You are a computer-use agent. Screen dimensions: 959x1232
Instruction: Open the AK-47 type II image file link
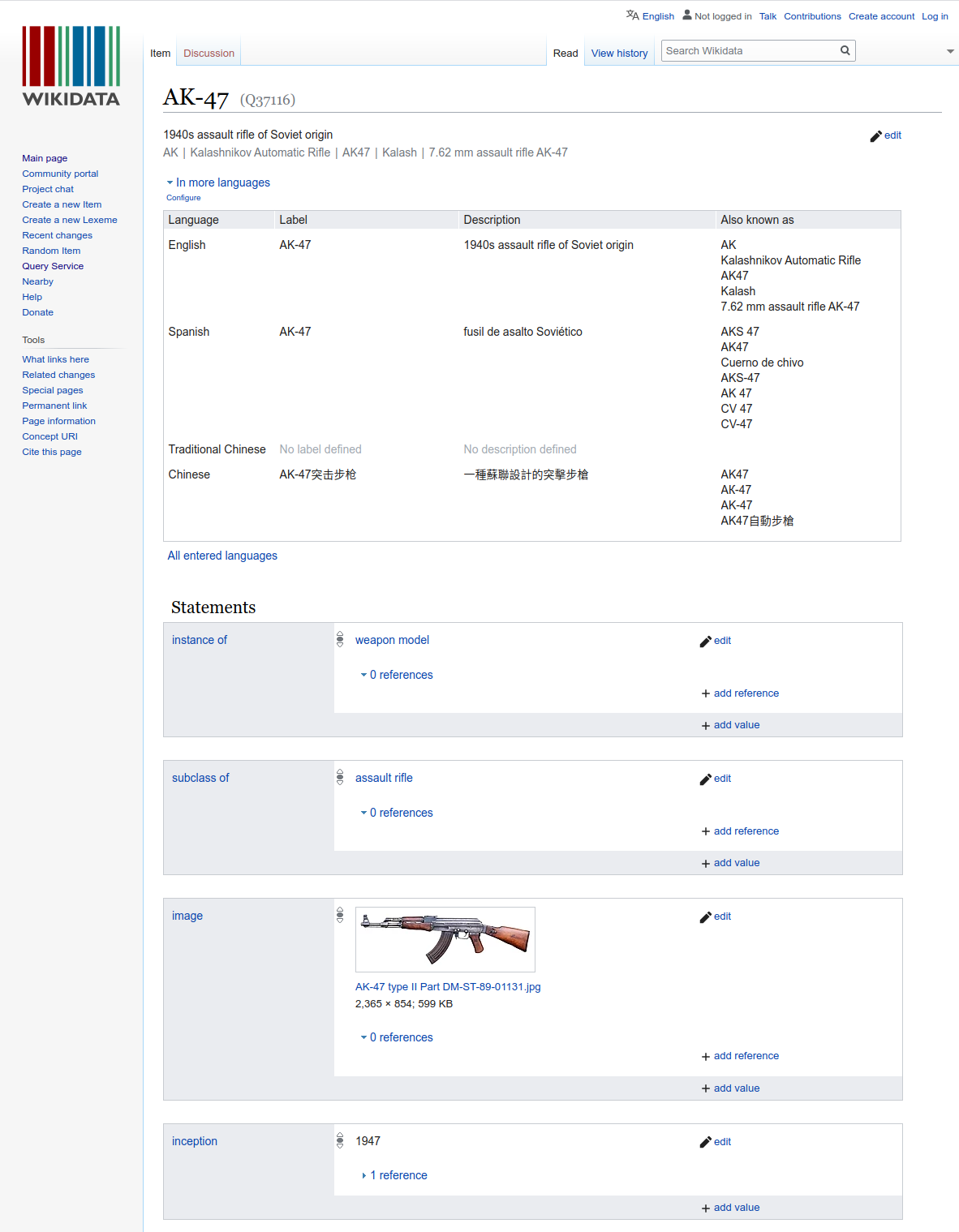point(448,987)
